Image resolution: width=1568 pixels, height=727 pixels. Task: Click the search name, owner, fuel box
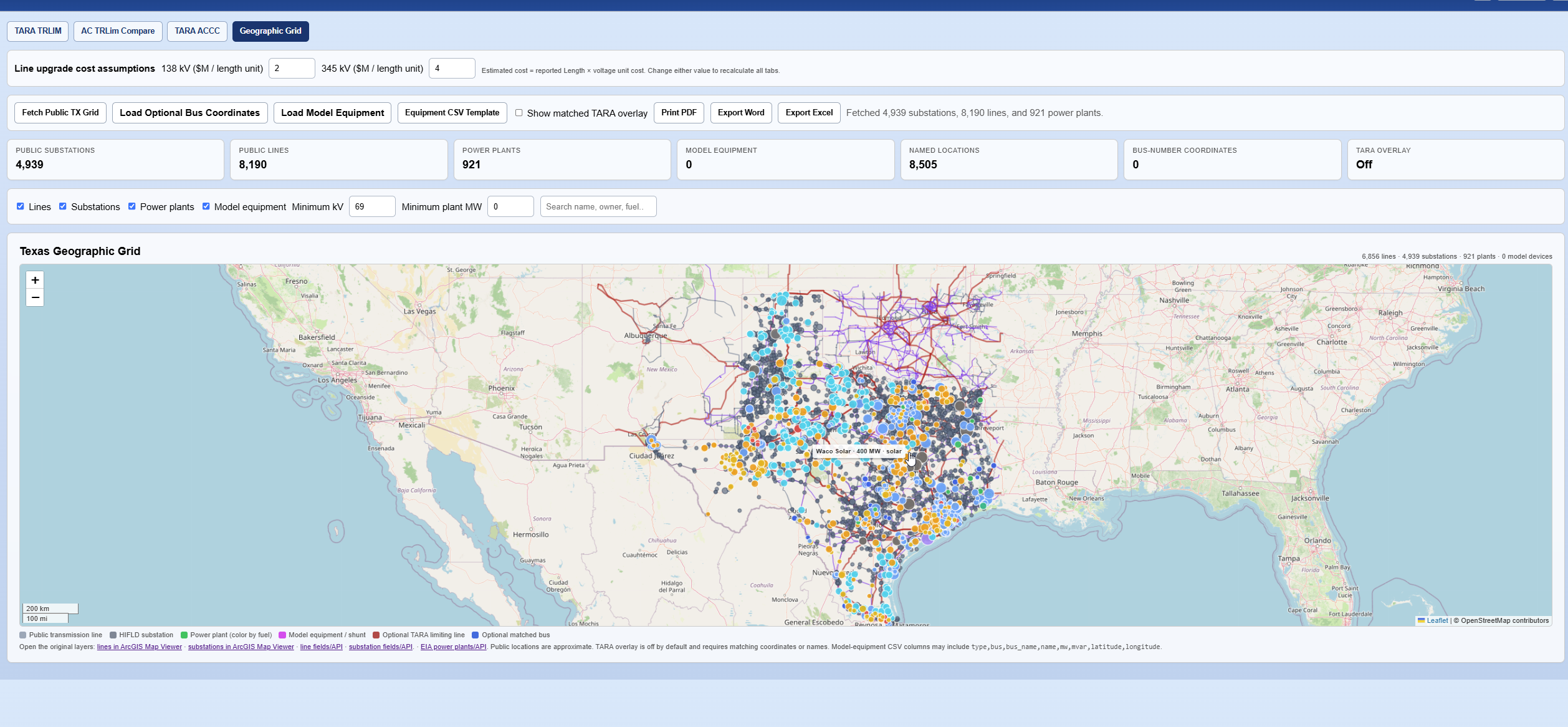[x=598, y=206]
